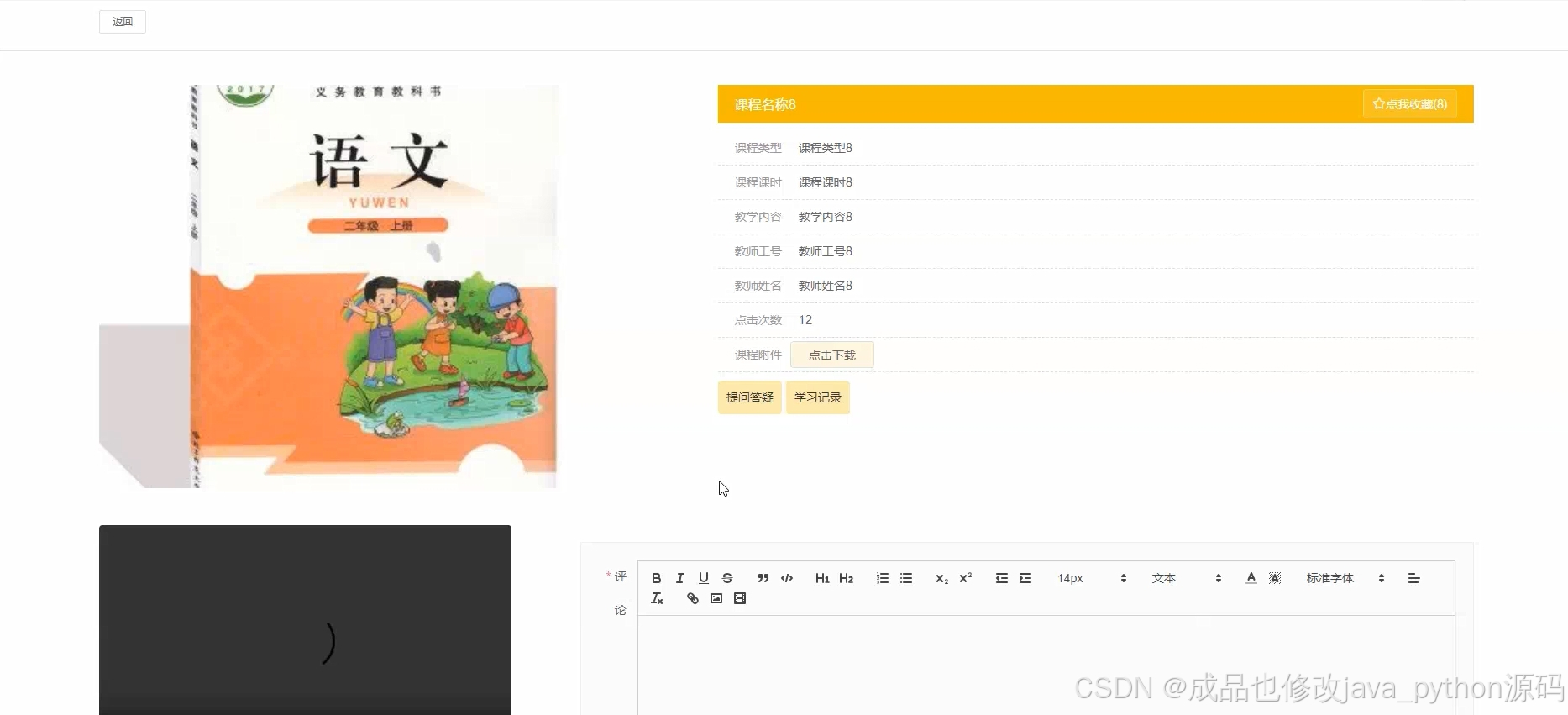The height and width of the screenshot is (715, 1568).
Task: Select the 课程课时8 value text
Action: [x=826, y=182]
